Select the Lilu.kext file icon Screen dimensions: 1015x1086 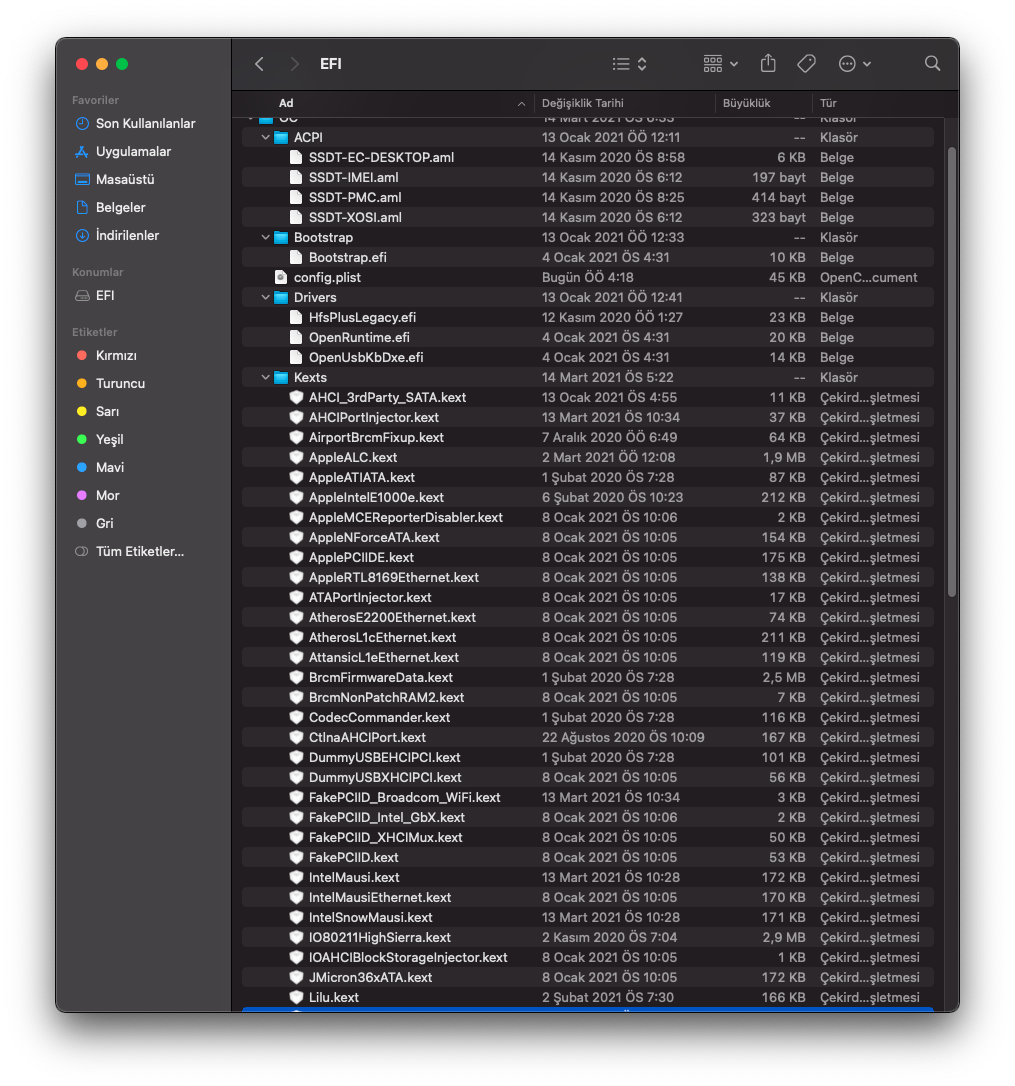coord(296,998)
